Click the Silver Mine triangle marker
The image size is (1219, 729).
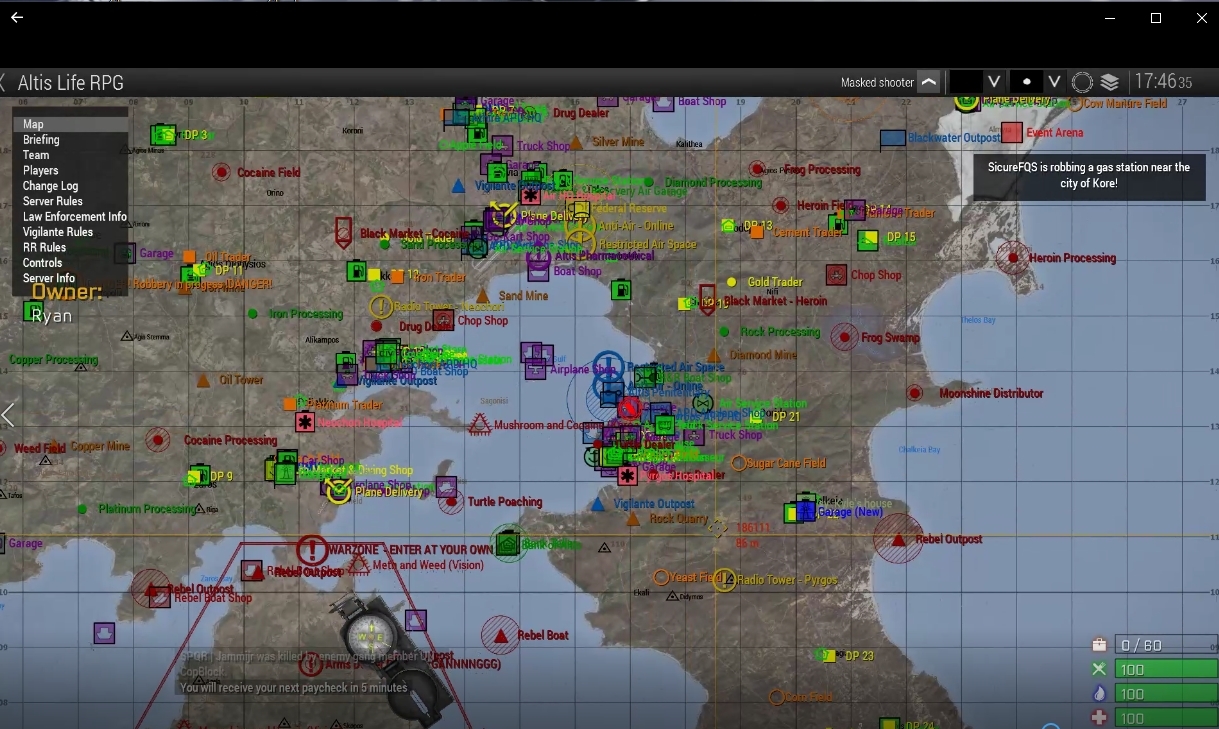point(576,142)
